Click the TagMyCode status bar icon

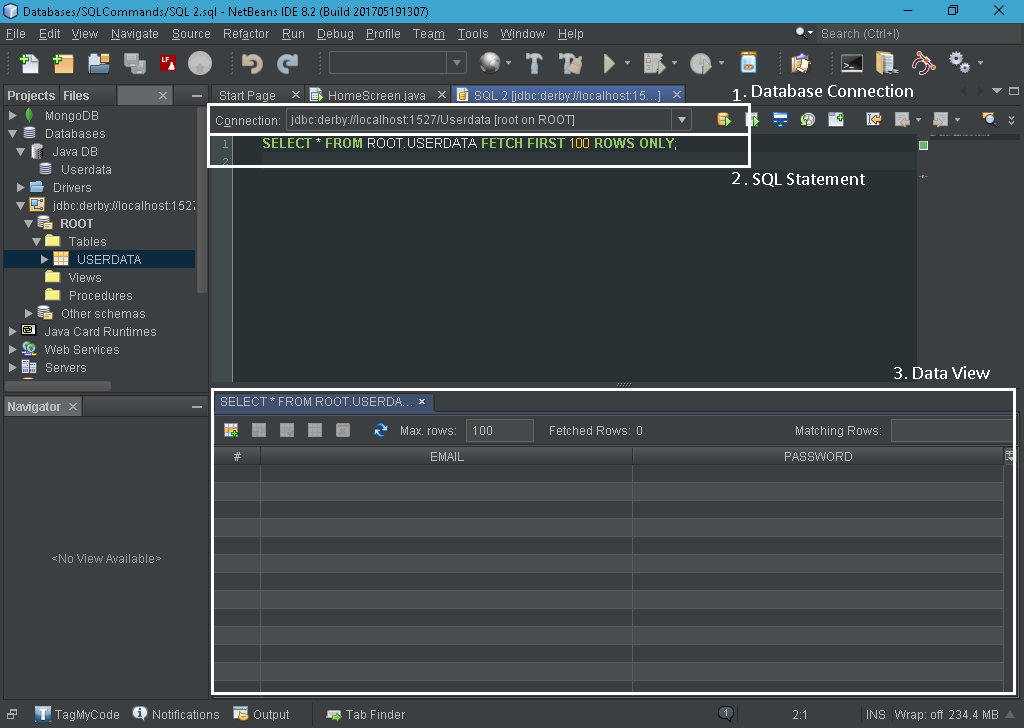coord(42,714)
